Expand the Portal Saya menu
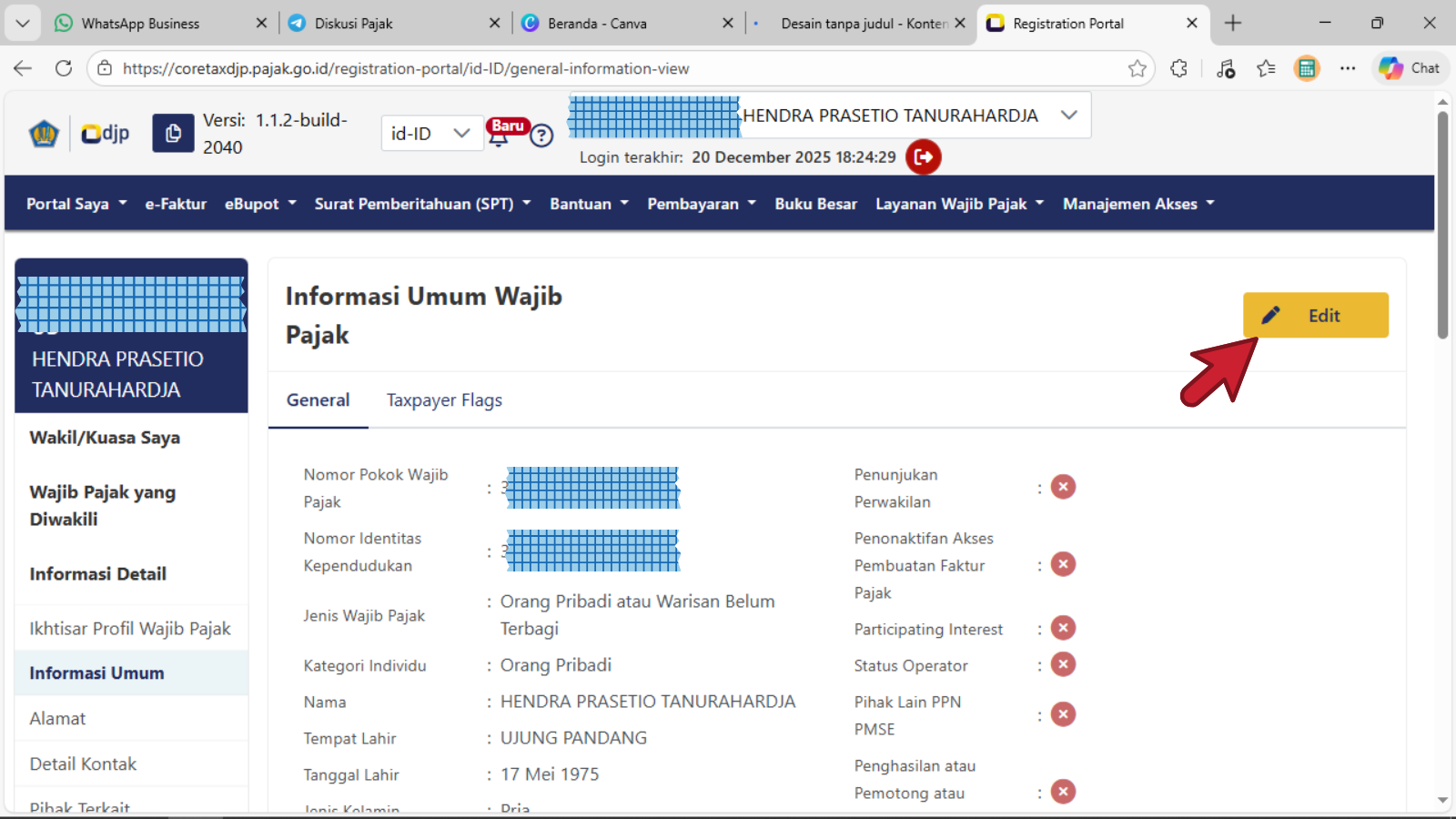 click(x=76, y=204)
